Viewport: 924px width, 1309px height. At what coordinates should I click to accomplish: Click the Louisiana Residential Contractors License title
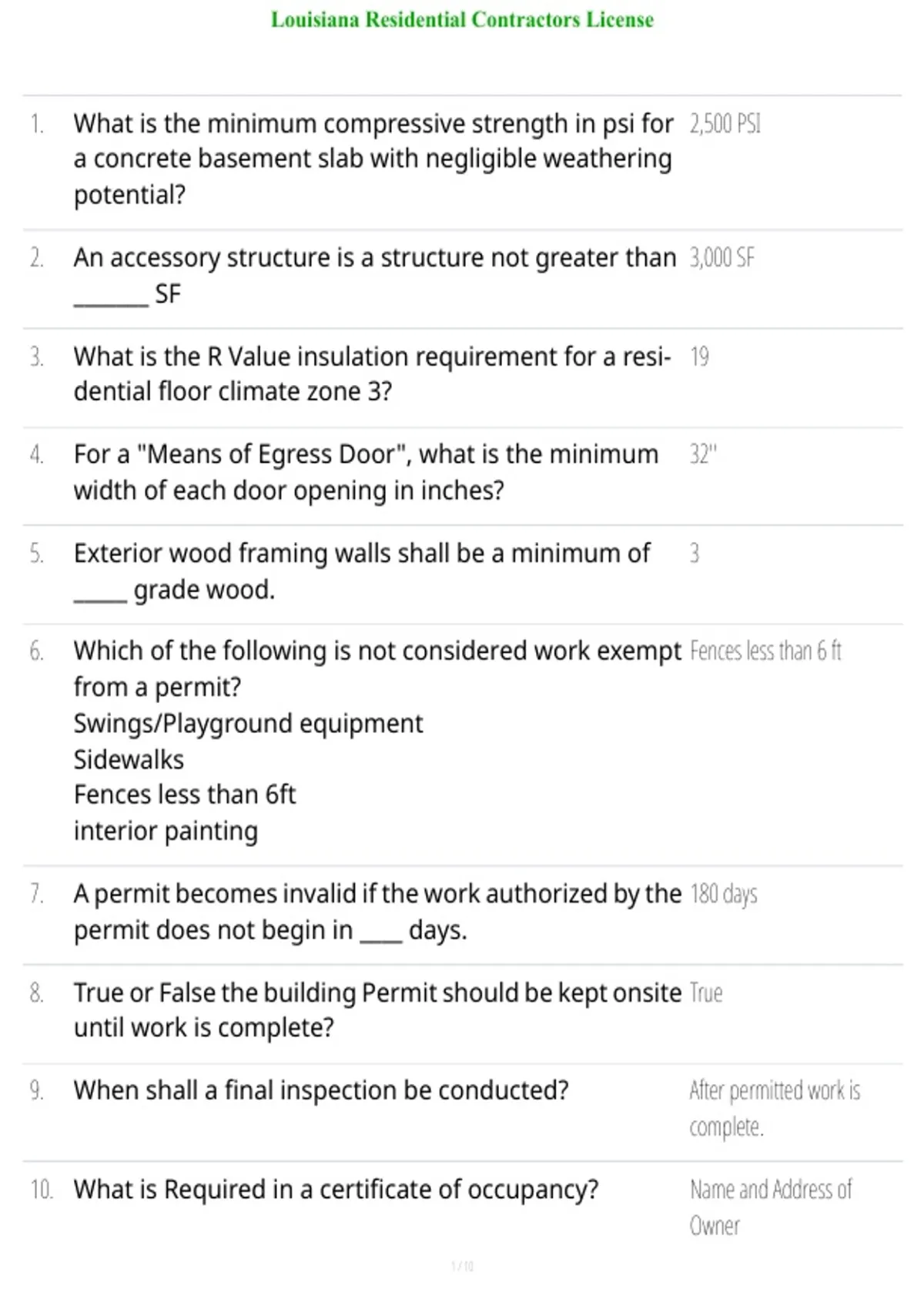point(462,19)
